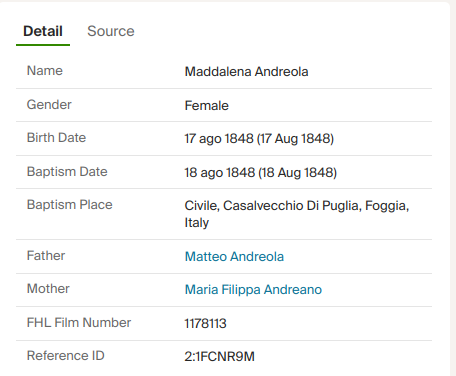The height and width of the screenshot is (376, 456).
Task: Click the Birth Date field label
Action: (56, 138)
